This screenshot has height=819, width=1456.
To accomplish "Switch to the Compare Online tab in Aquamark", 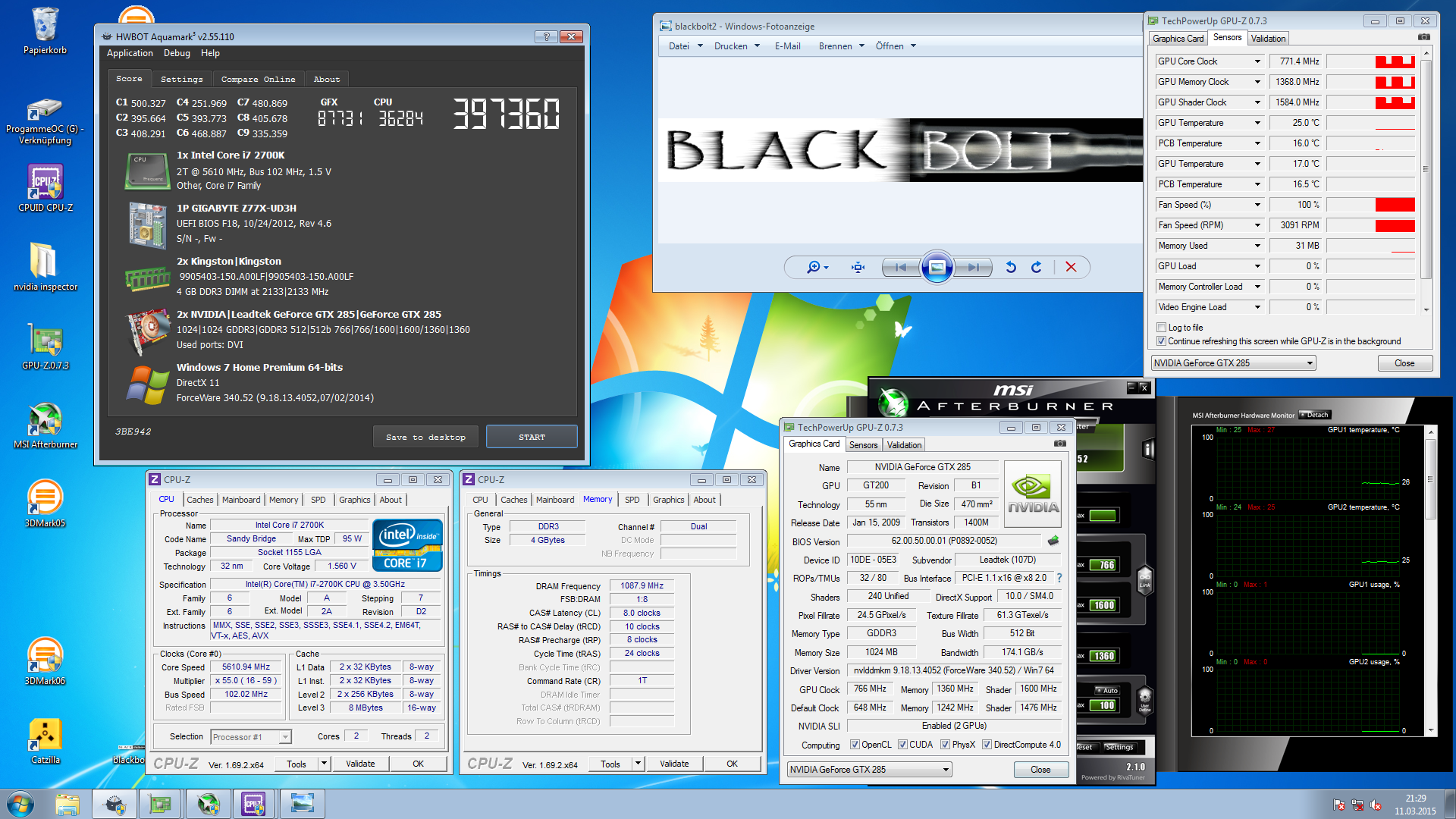I will 258,79.
